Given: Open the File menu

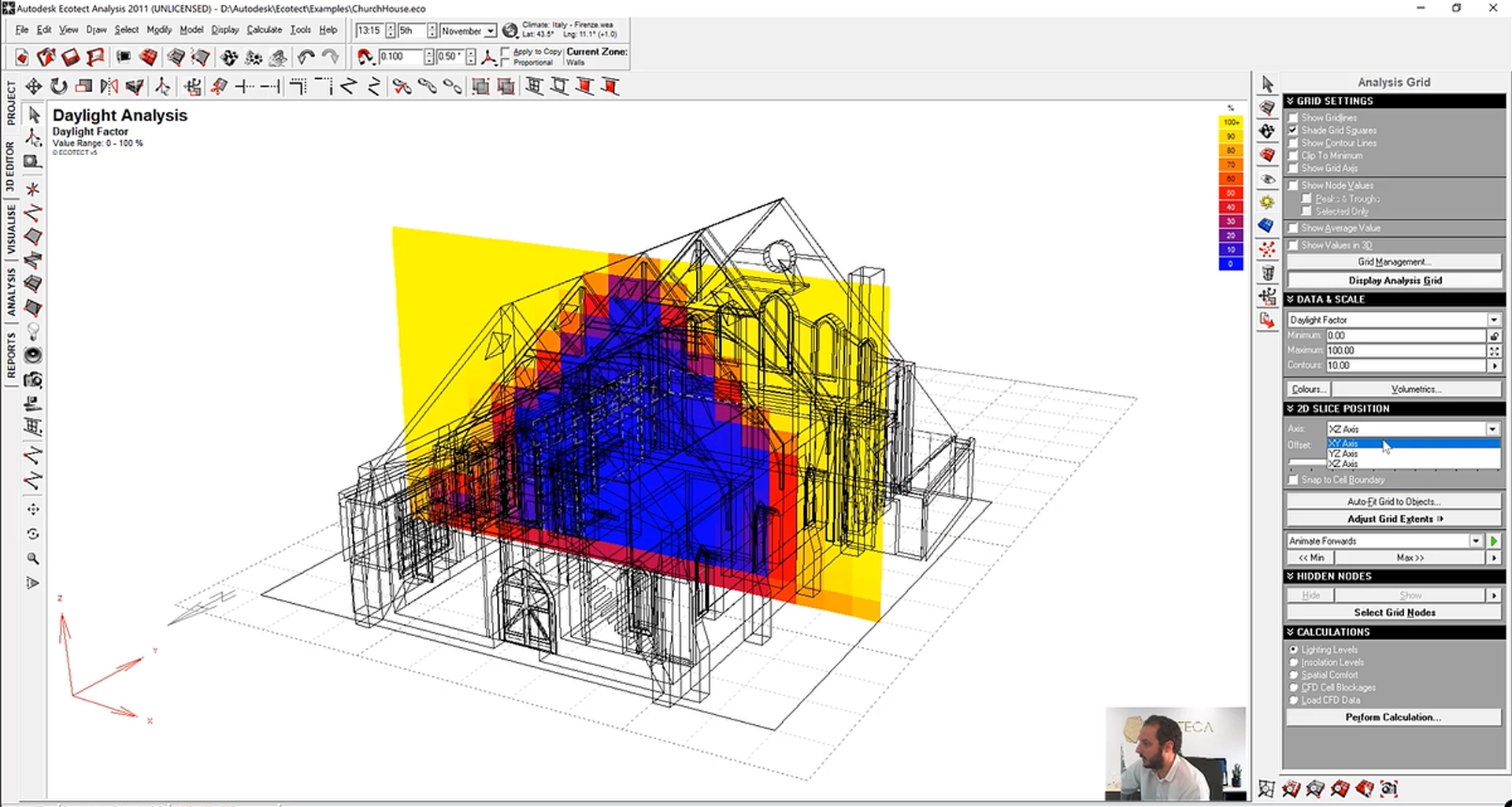Looking at the screenshot, I should [x=22, y=30].
